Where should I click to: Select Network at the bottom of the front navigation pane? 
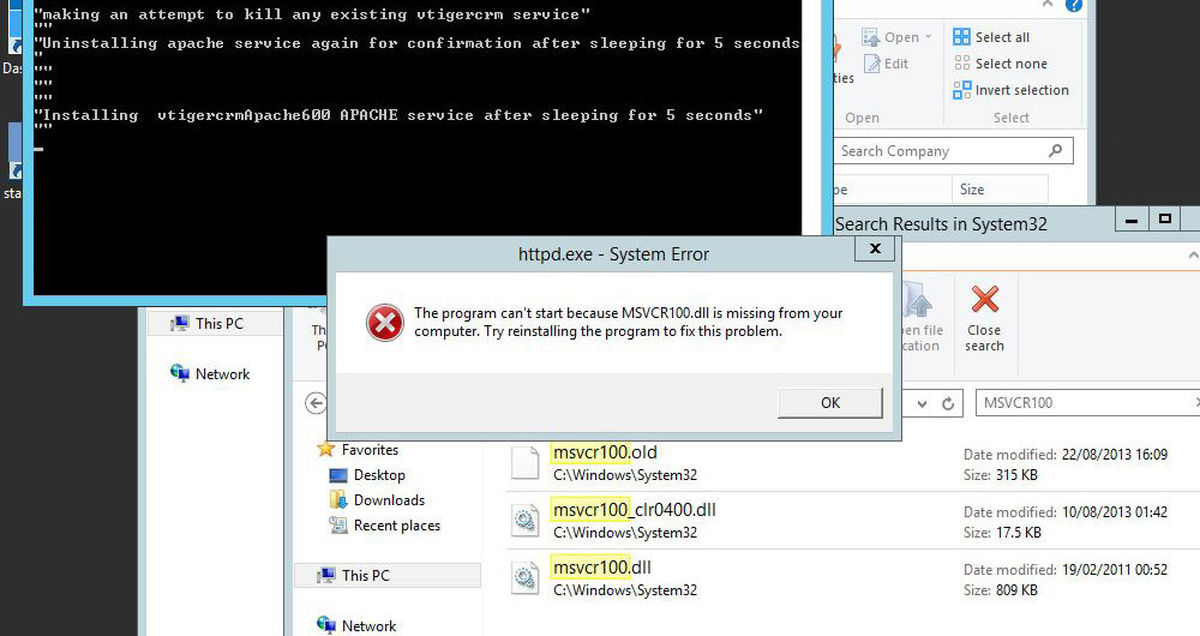pos(369,626)
